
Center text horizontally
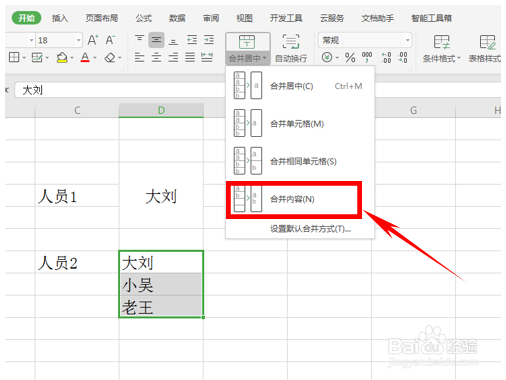pyautogui.click(x=156, y=57)
